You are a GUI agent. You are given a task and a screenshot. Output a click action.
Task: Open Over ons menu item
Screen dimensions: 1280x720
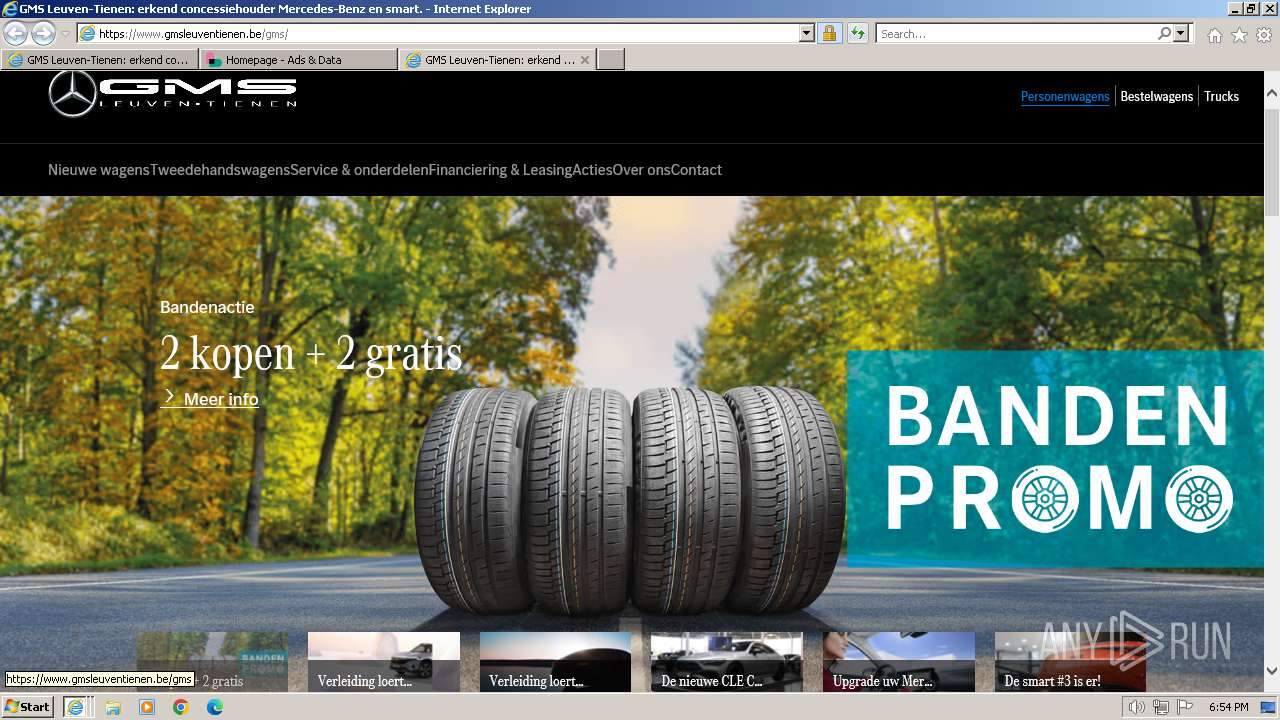pyautogui.click(x=641, y=170)
